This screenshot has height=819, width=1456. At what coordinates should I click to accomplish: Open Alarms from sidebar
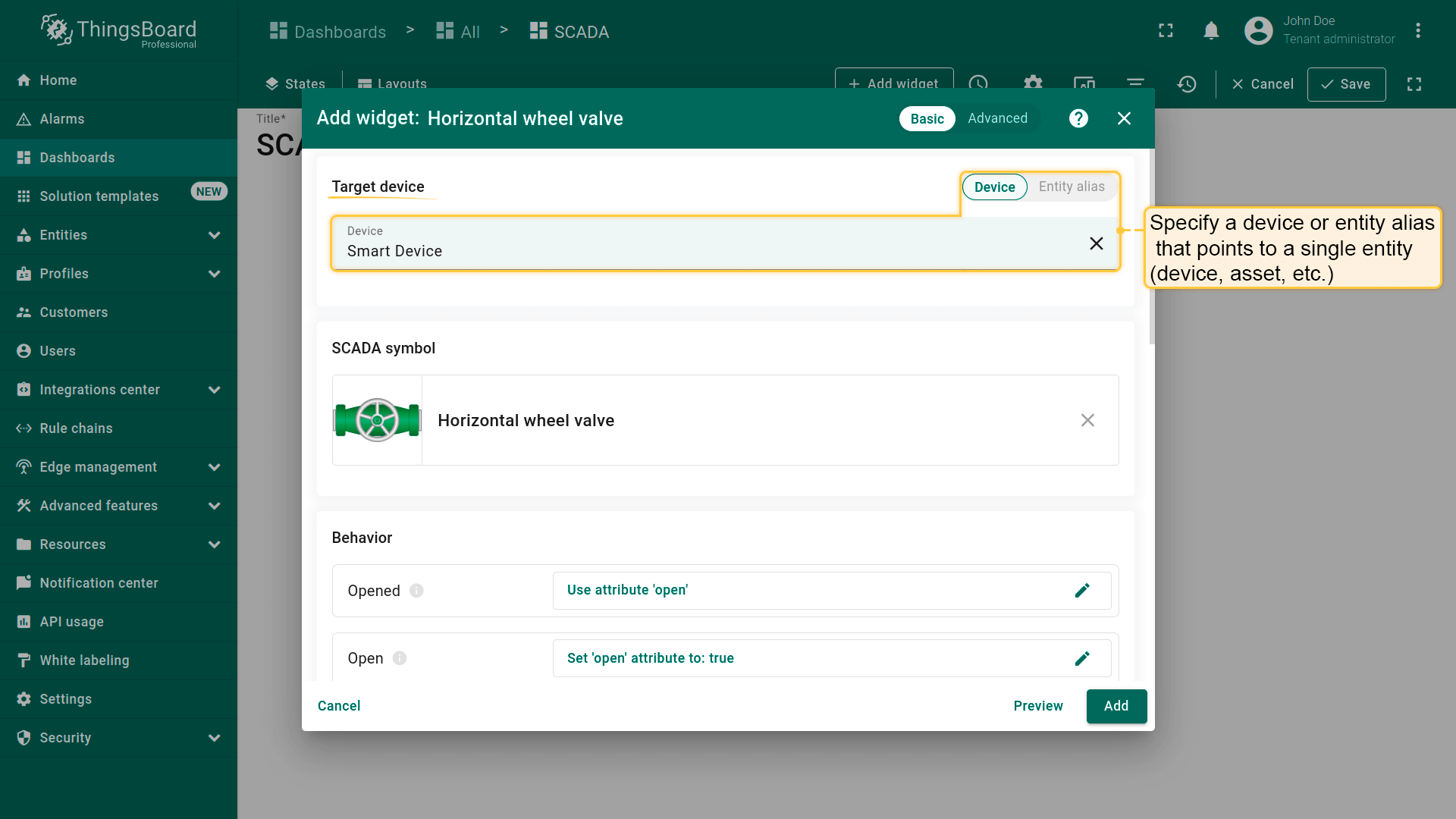pyautogui.click(x=62, y=119)
